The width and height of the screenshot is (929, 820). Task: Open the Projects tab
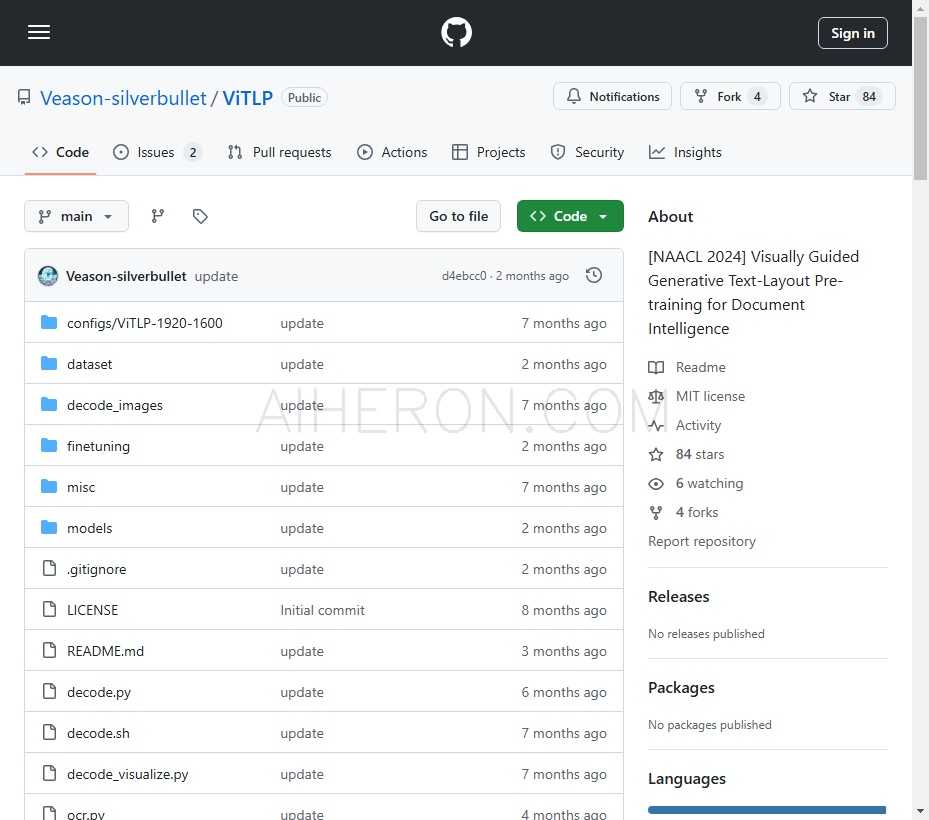coord(489,152)
